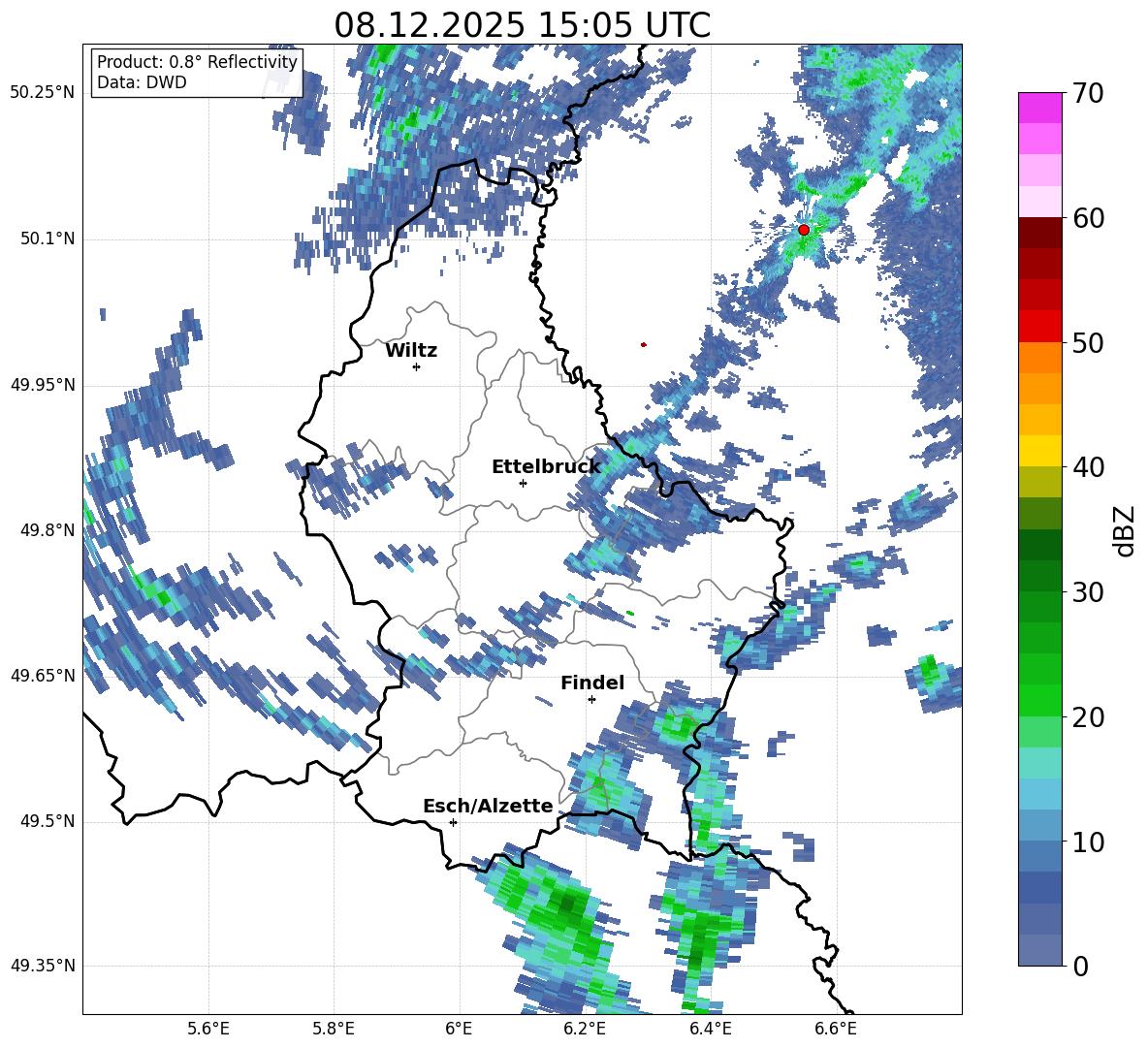Click the colorbar 40 tick label
Screen dimensions: 1148x1048
coord(1088,467)
